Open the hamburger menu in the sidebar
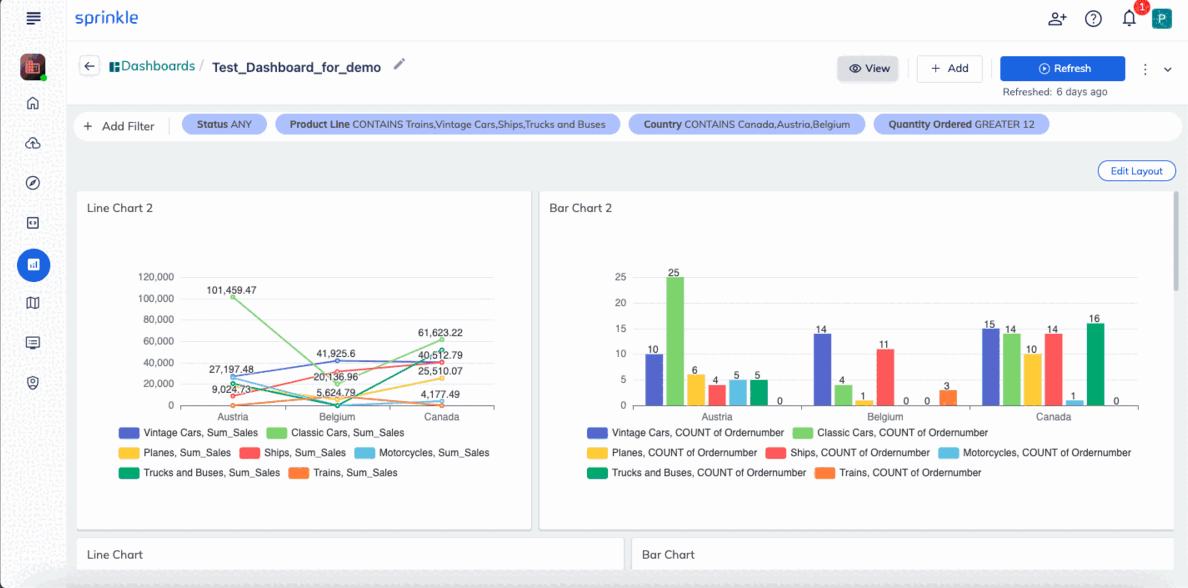 33,17
